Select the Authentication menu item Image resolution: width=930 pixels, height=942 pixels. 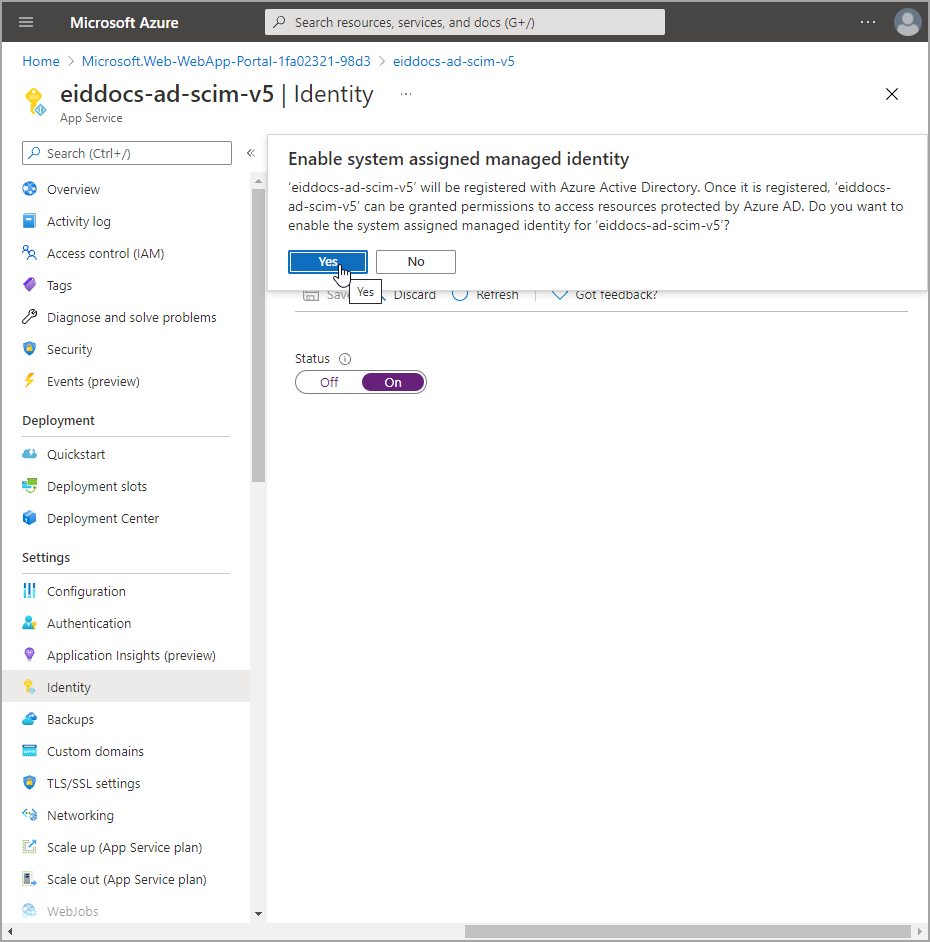(89, 623)
